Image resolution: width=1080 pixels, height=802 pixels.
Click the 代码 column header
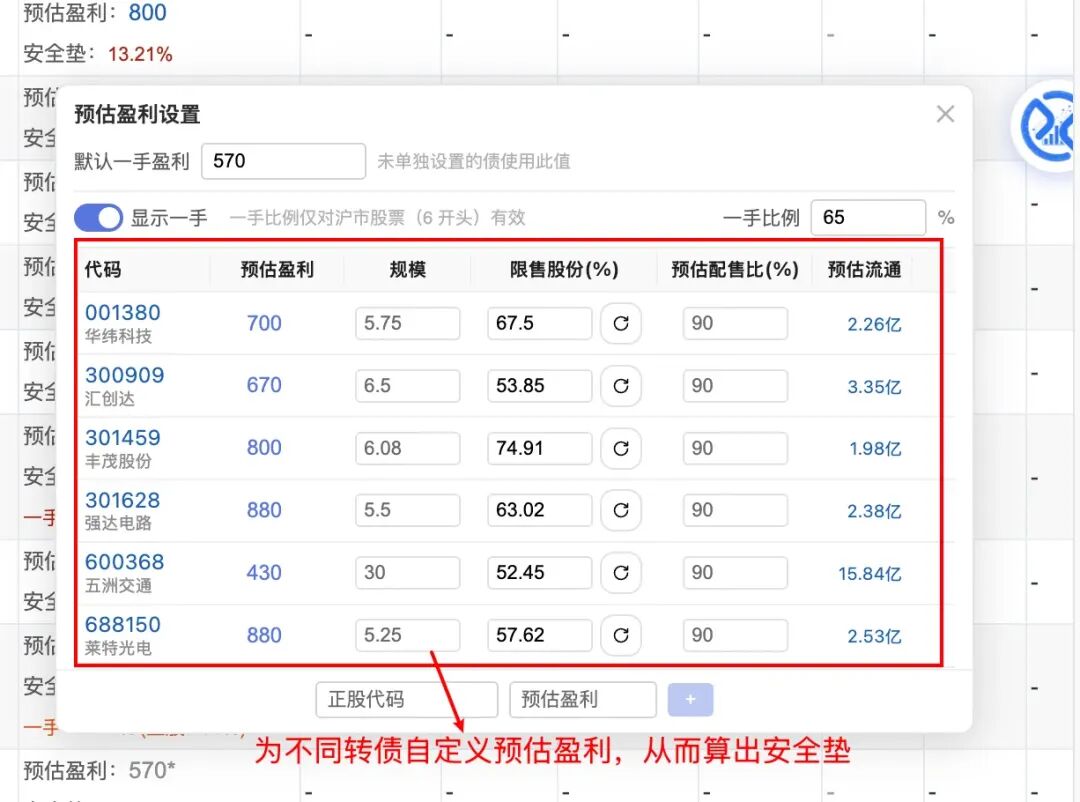pyautogui.click(x=103, y=269)
